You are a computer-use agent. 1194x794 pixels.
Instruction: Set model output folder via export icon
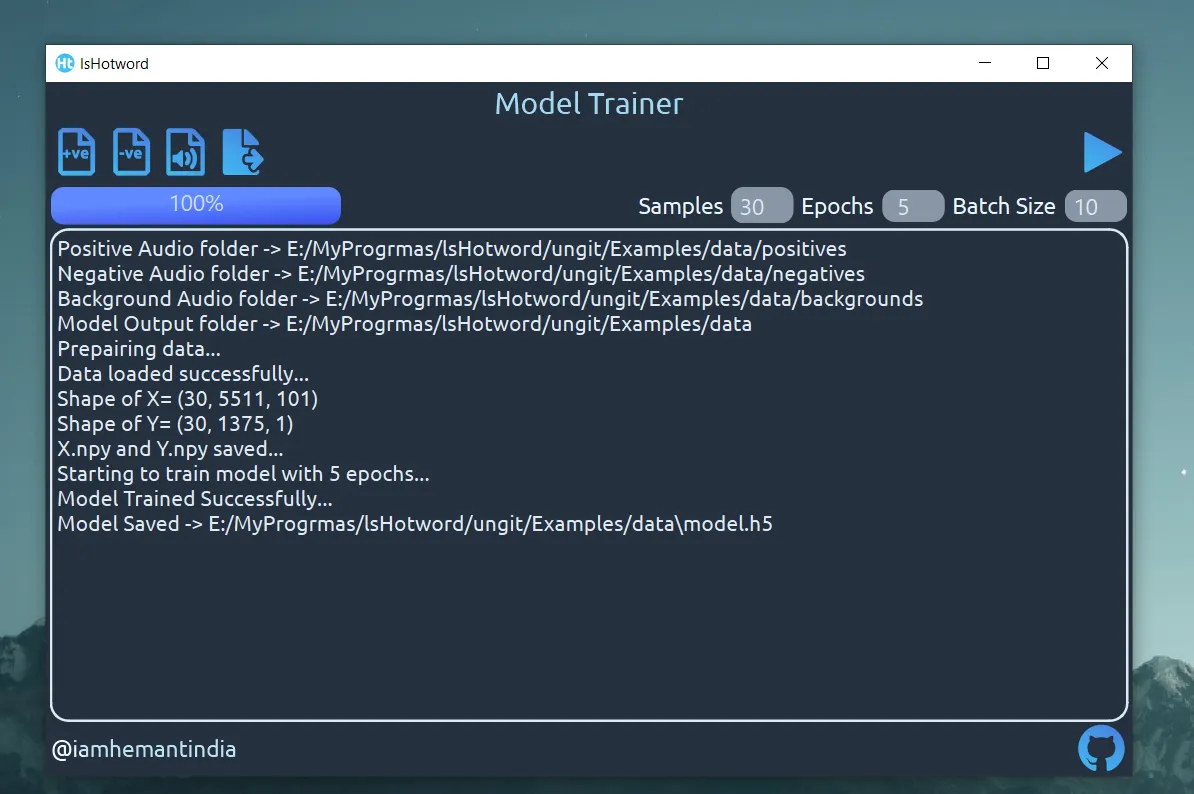point(243,152)
